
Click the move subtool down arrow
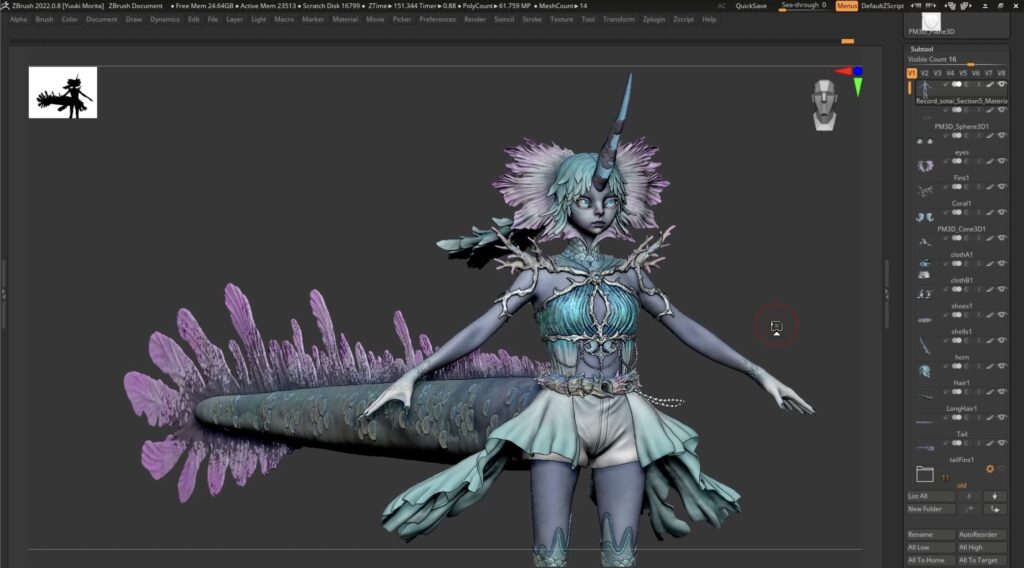coord(994,496)
